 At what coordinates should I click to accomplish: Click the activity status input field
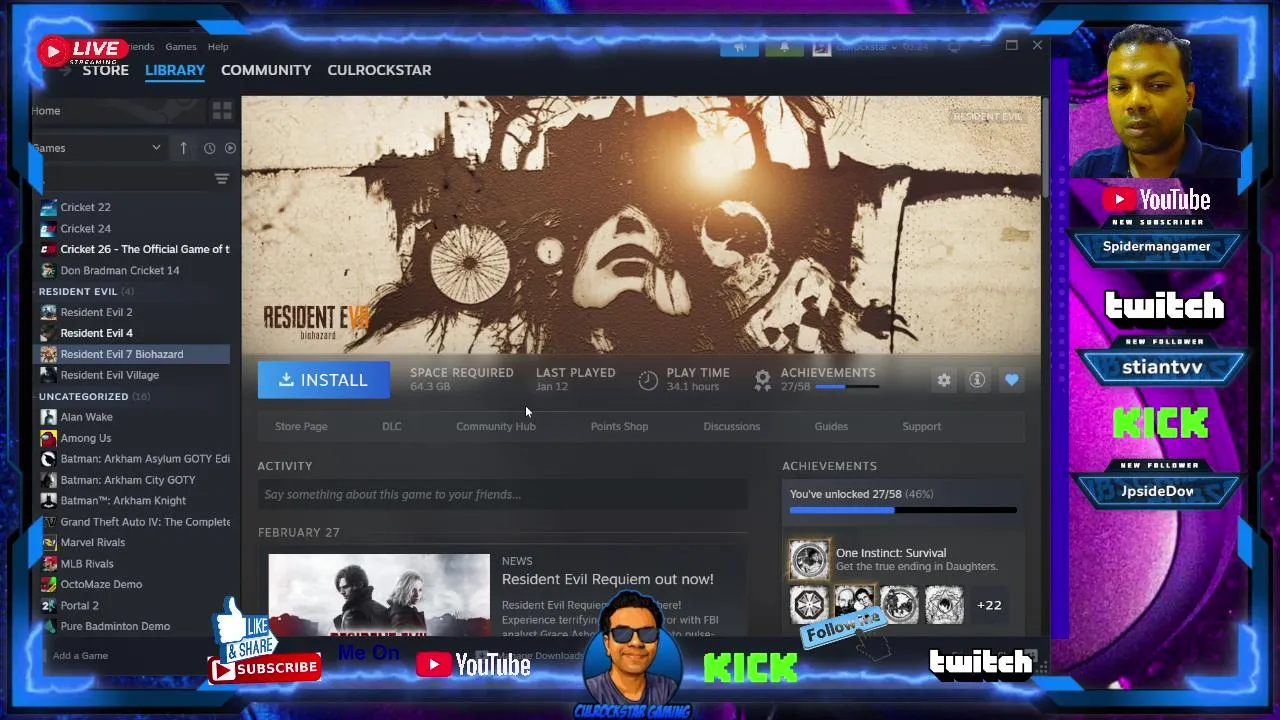pyautogui.click(x=502, y=494)
